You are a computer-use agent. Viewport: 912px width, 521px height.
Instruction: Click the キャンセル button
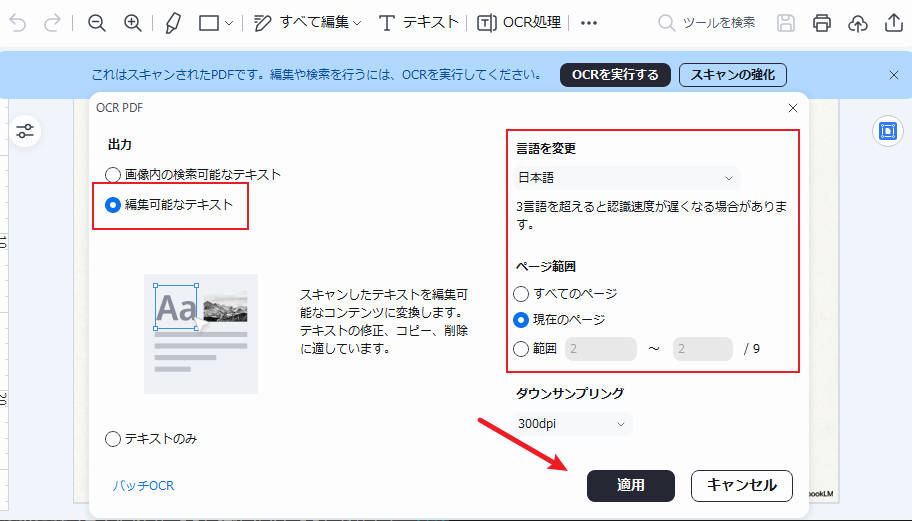tap(742, 486)
